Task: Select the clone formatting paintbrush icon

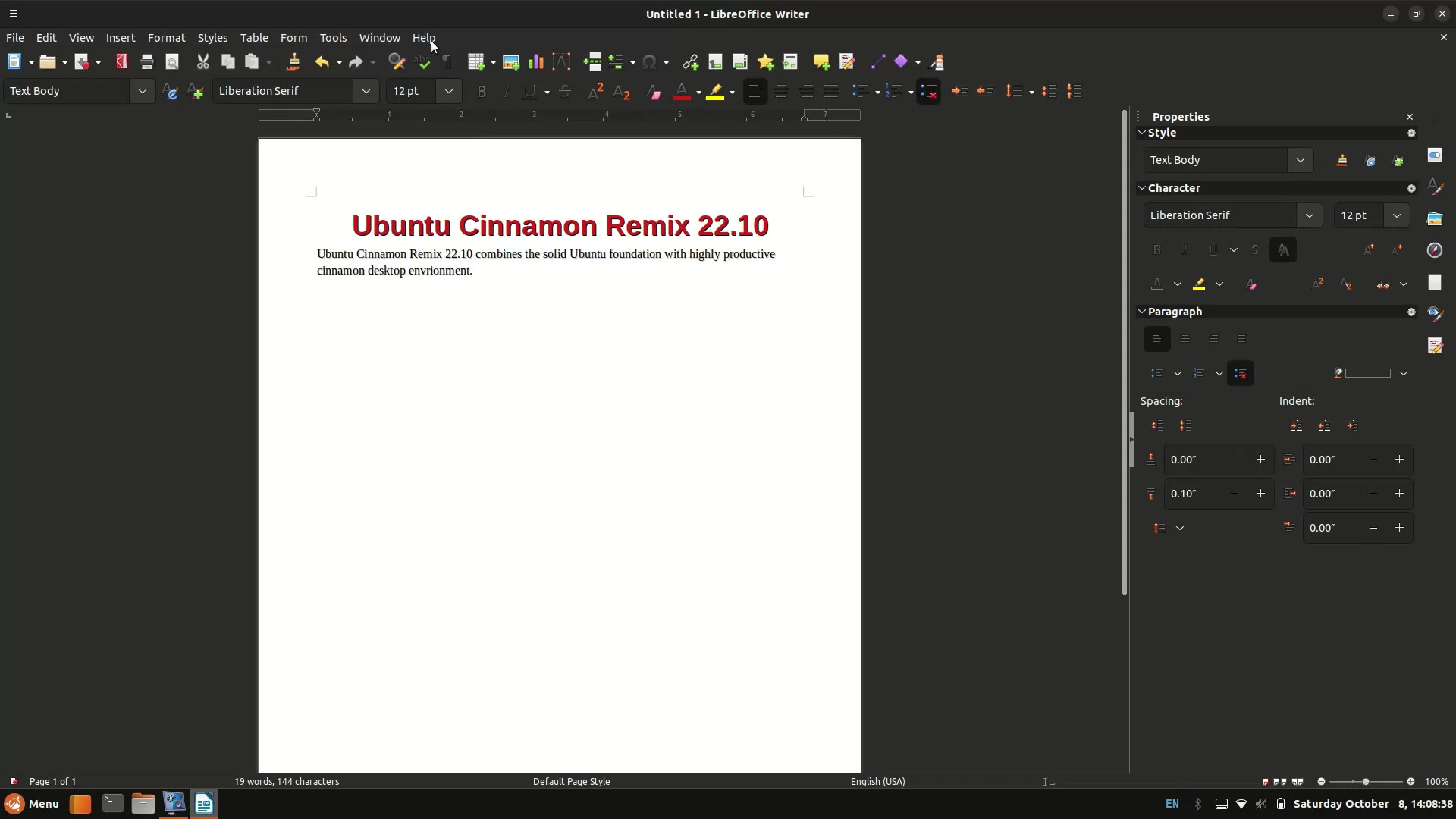Action: (x=293, y=61)
